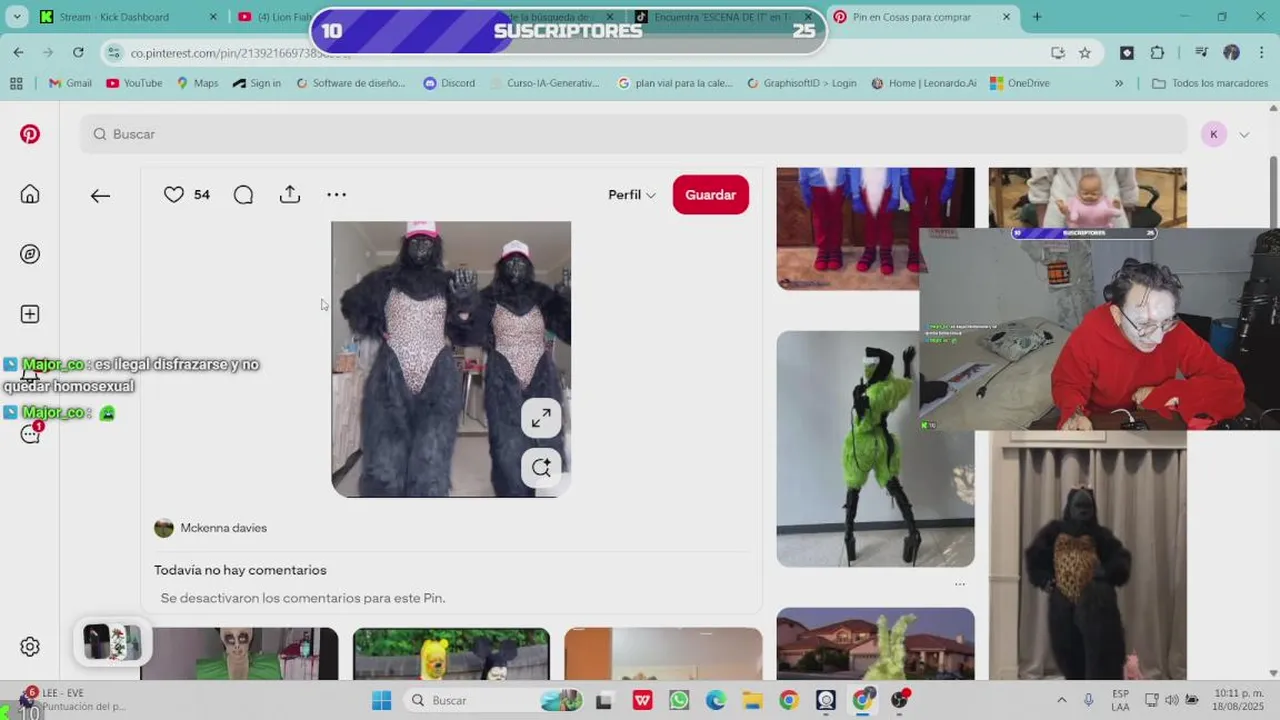
Task: Open the K profile avatar
Action: click(1214, 134)
